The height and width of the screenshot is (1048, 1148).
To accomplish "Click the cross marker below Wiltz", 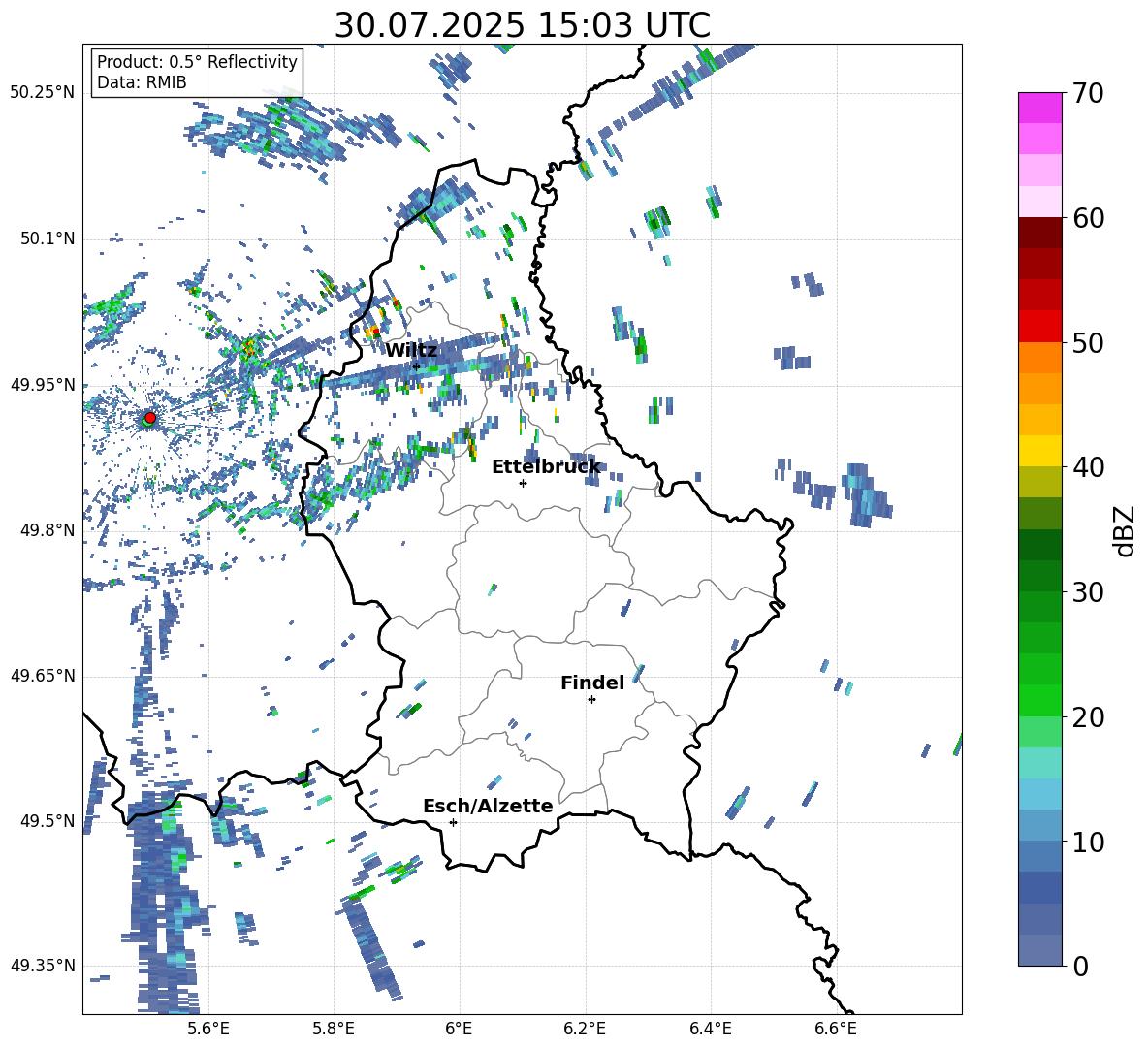I will [416, 366].
